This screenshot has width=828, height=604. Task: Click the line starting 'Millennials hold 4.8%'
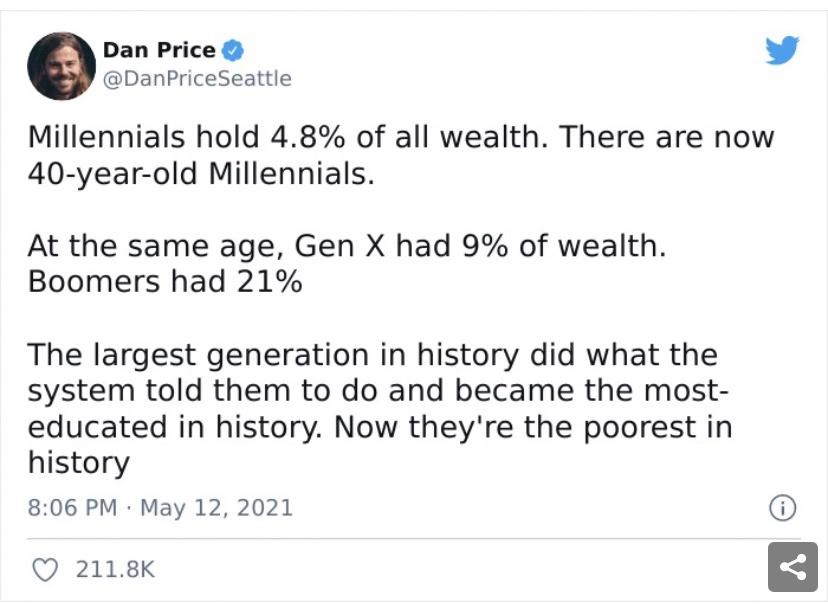[x=400, y=137]
